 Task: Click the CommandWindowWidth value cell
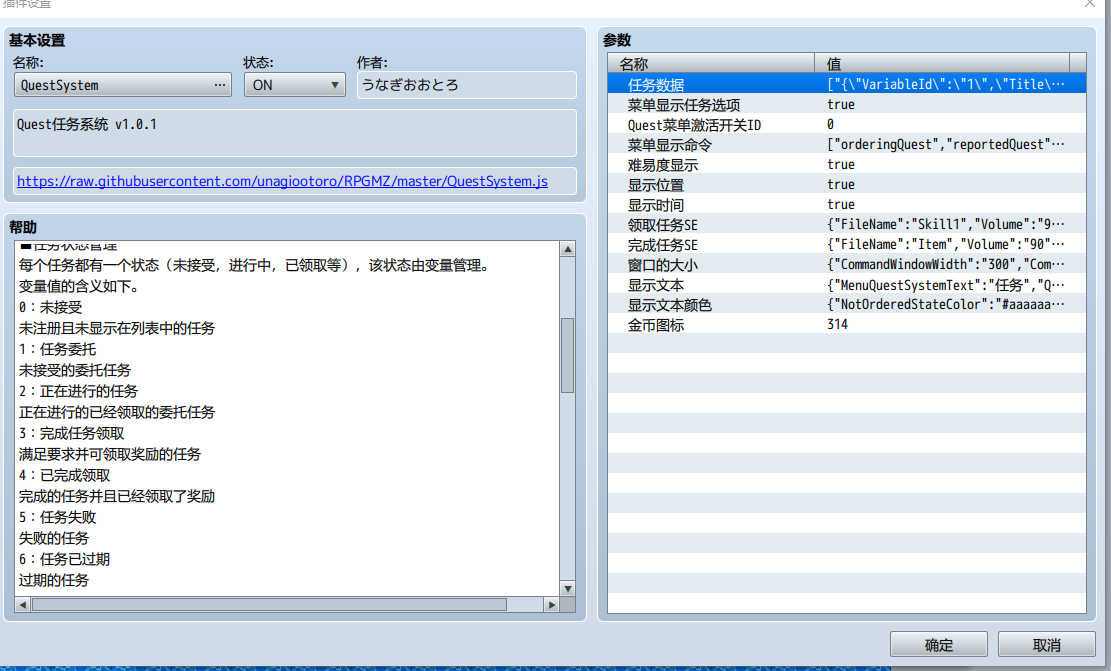(945, 264)
